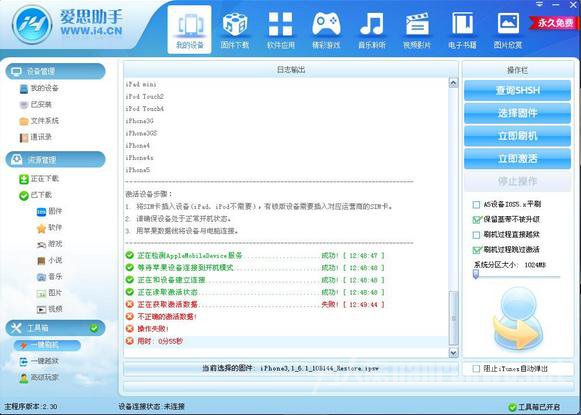The height and width of the screenshot is (415, 581).
Task: Select the 'iPhone3GS' log line
Action: [x=141, y=133]
